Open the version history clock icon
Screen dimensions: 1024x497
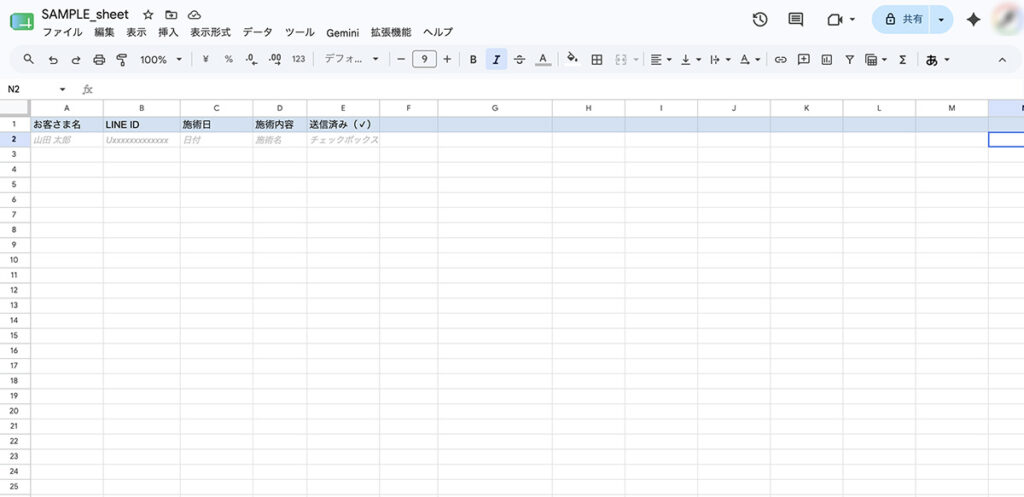(x=760, y=20)
